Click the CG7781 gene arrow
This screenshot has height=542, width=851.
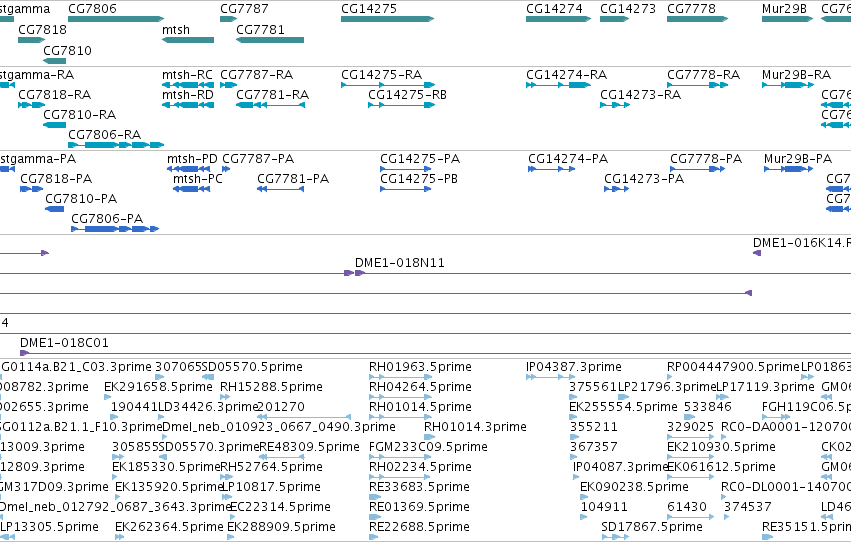(x=270, y=40)
